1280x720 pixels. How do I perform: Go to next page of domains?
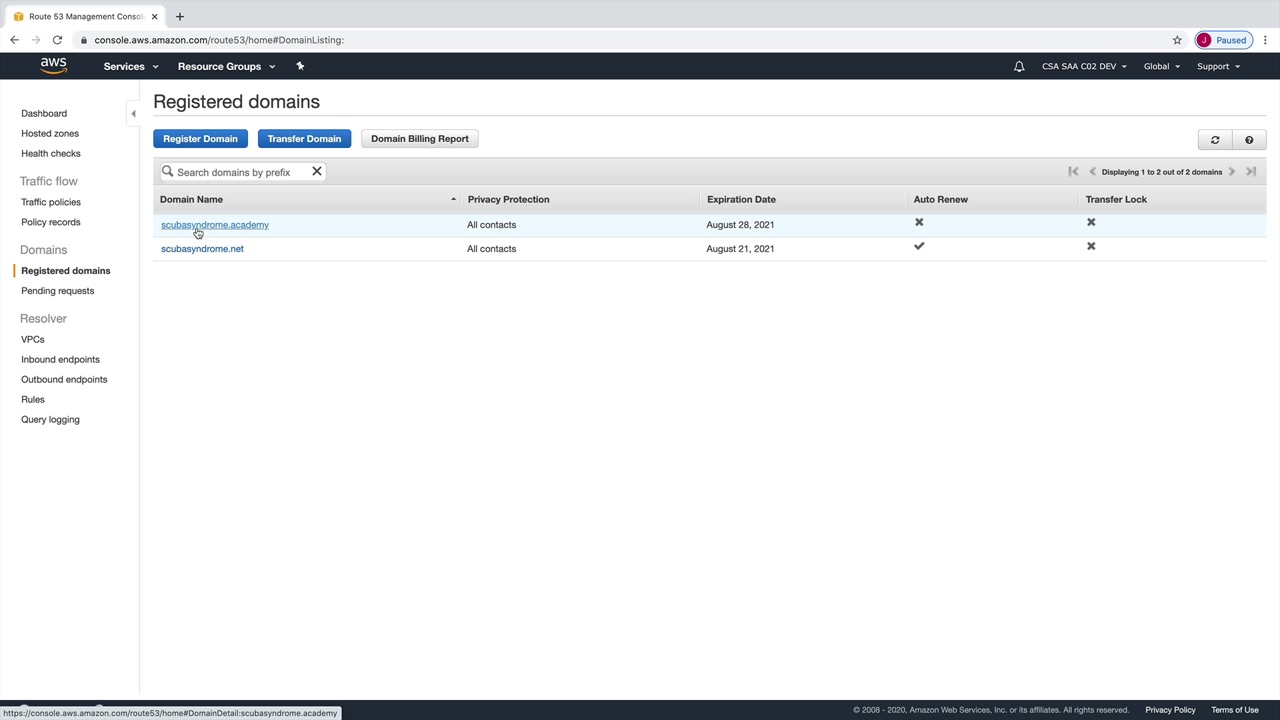click(x=1232, y=172)
